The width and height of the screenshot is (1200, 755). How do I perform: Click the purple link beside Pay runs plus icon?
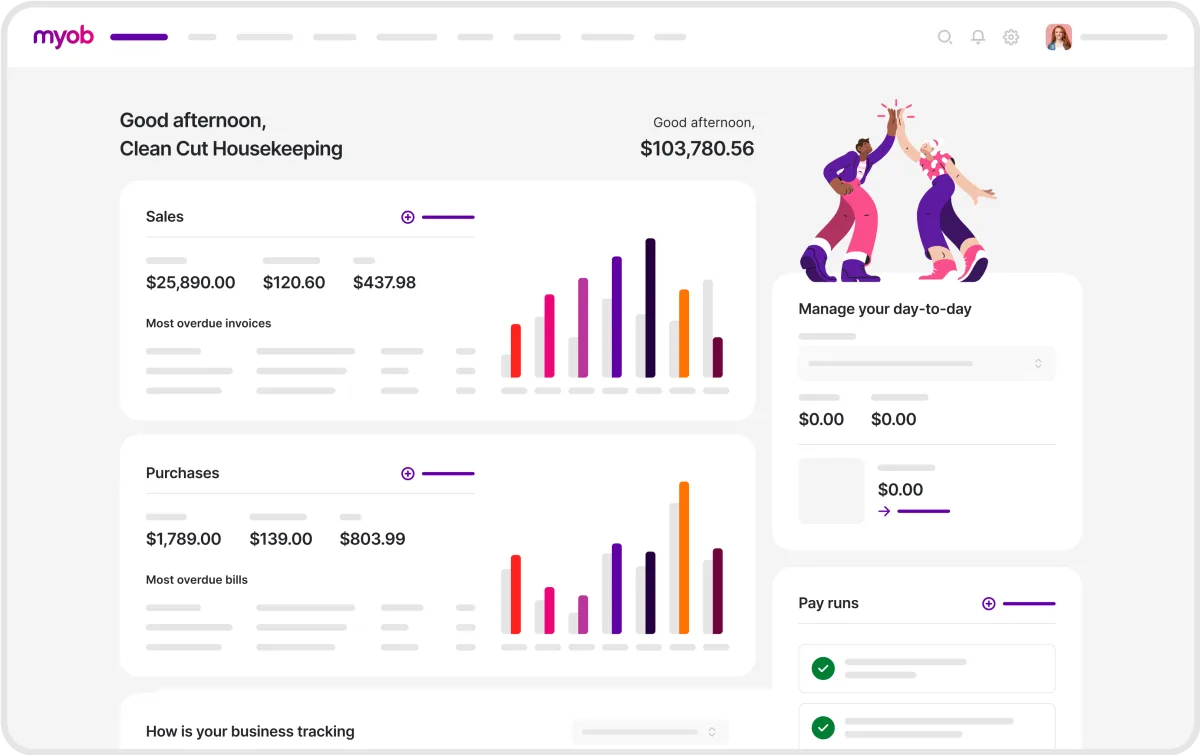coord(1029,604)
